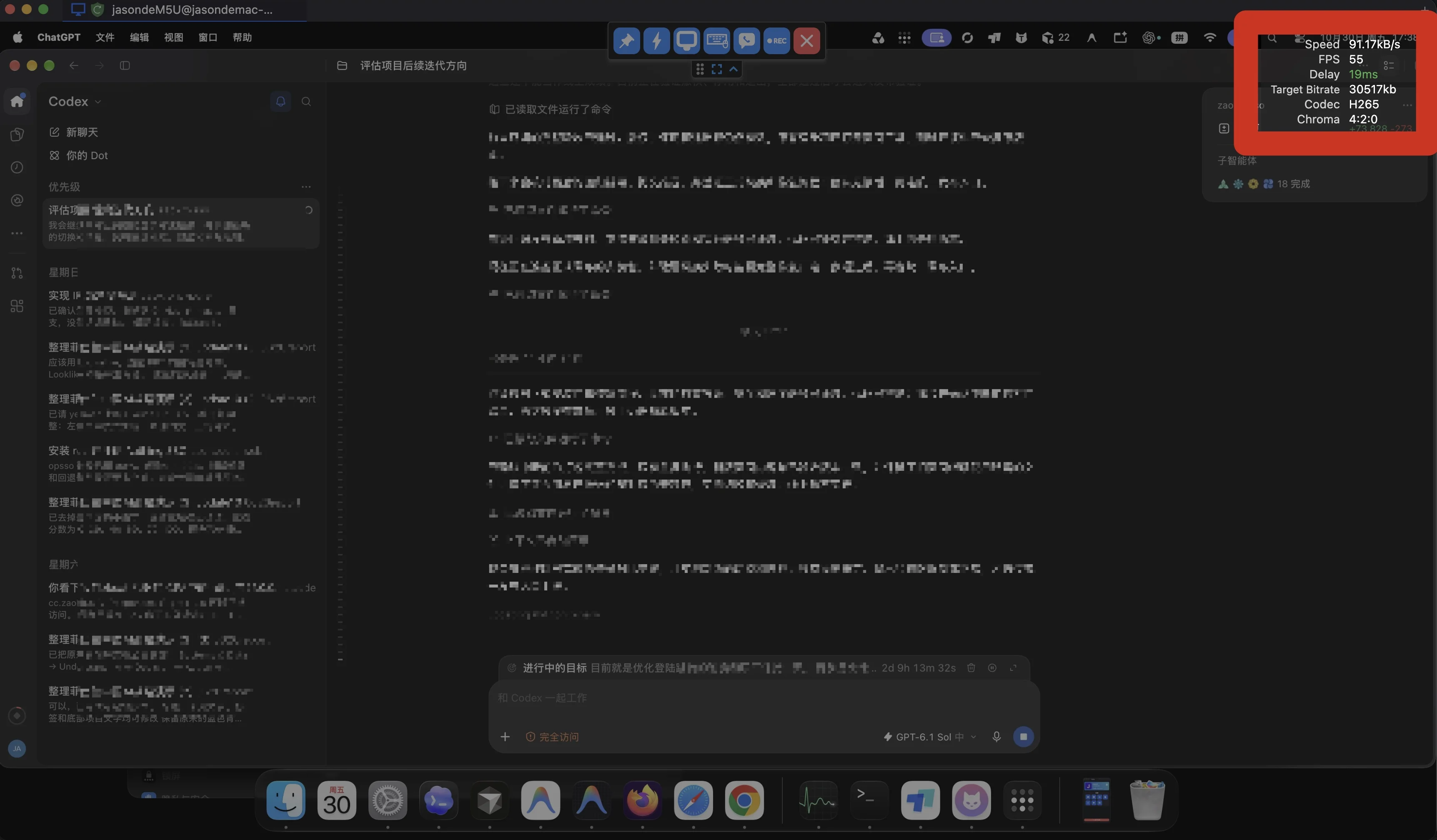Launch Terminal from the Dock
The image size is (1437, 840).
tap(869, 800)
